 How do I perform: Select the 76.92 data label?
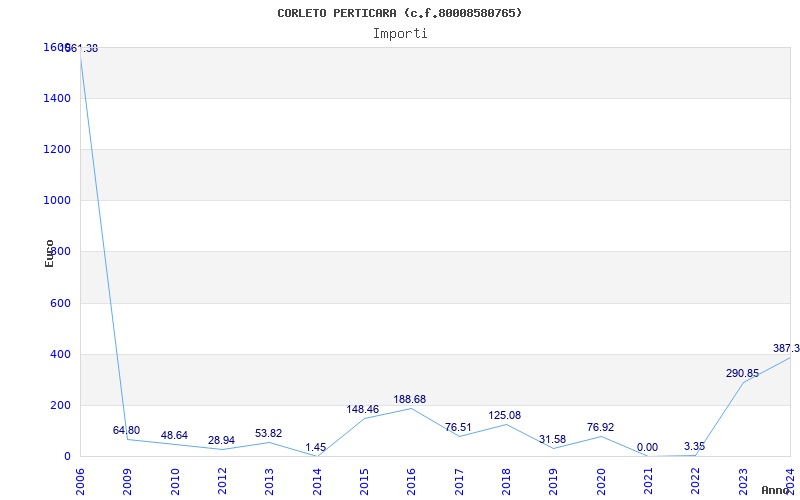601,427
